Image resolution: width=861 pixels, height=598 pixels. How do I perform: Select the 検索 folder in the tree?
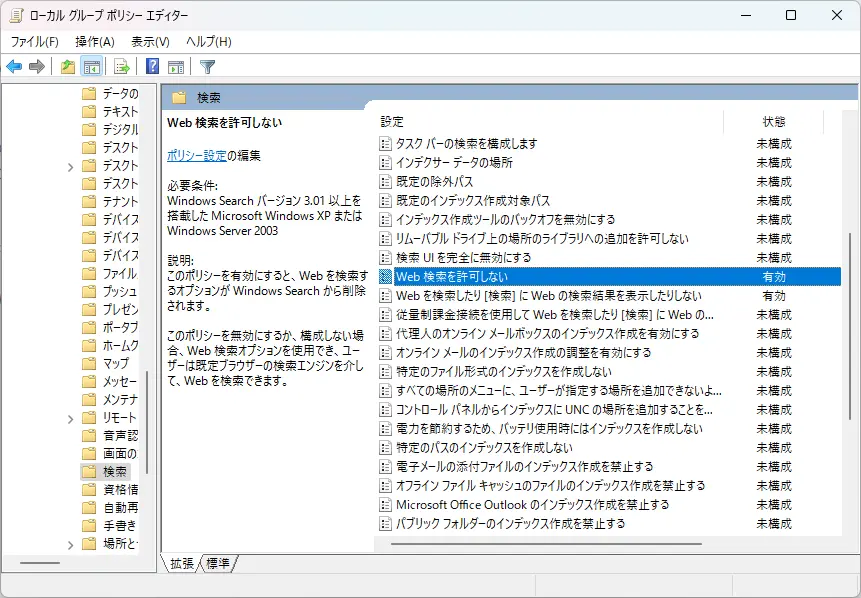tap(115, 472)
